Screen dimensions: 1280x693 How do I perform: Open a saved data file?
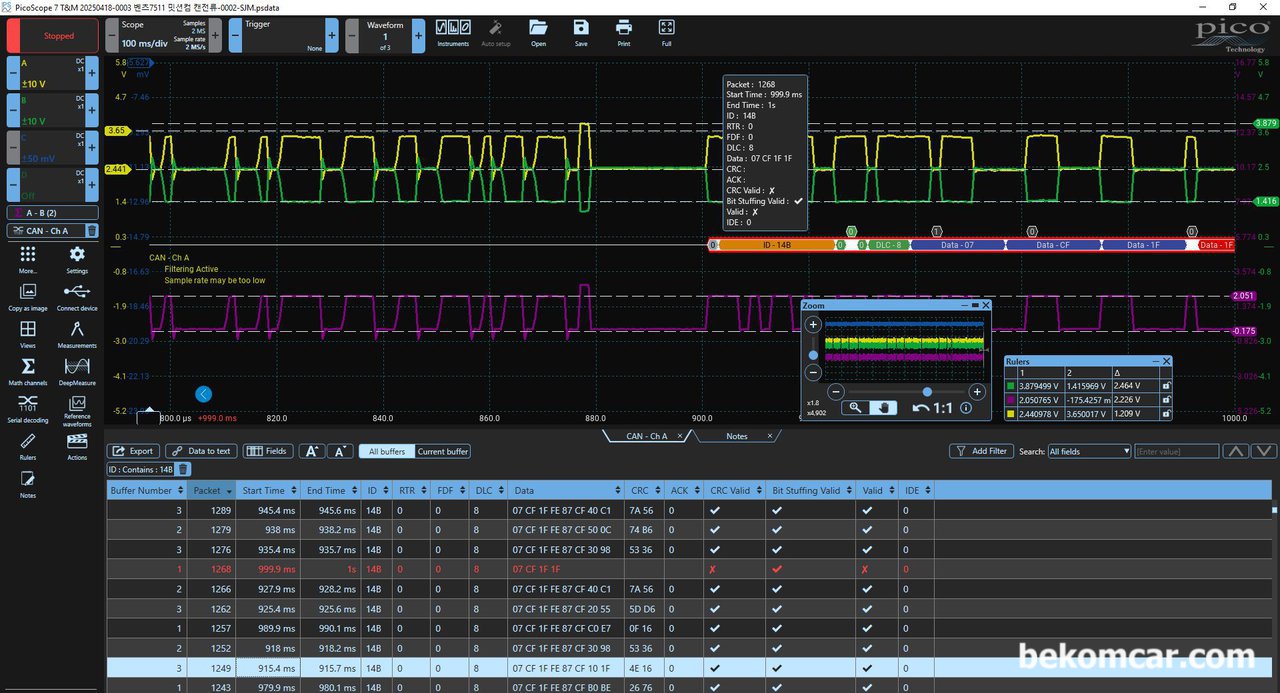pyautogui.click(x=538, y=33)
